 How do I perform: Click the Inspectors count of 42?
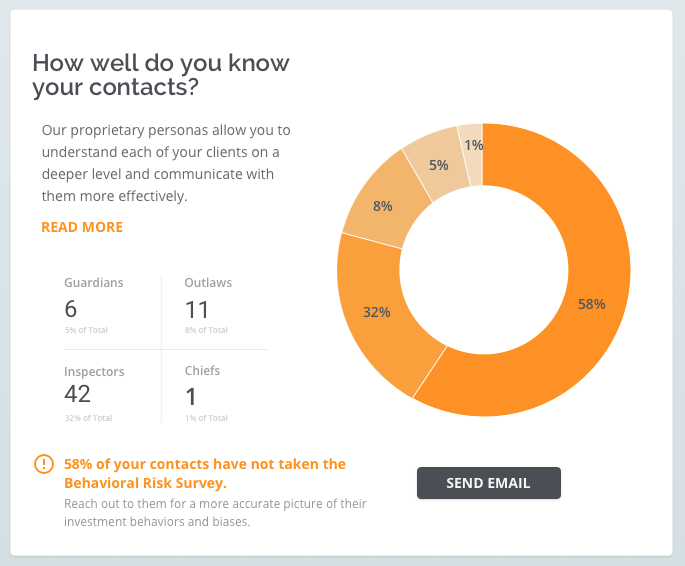(78, 394)
